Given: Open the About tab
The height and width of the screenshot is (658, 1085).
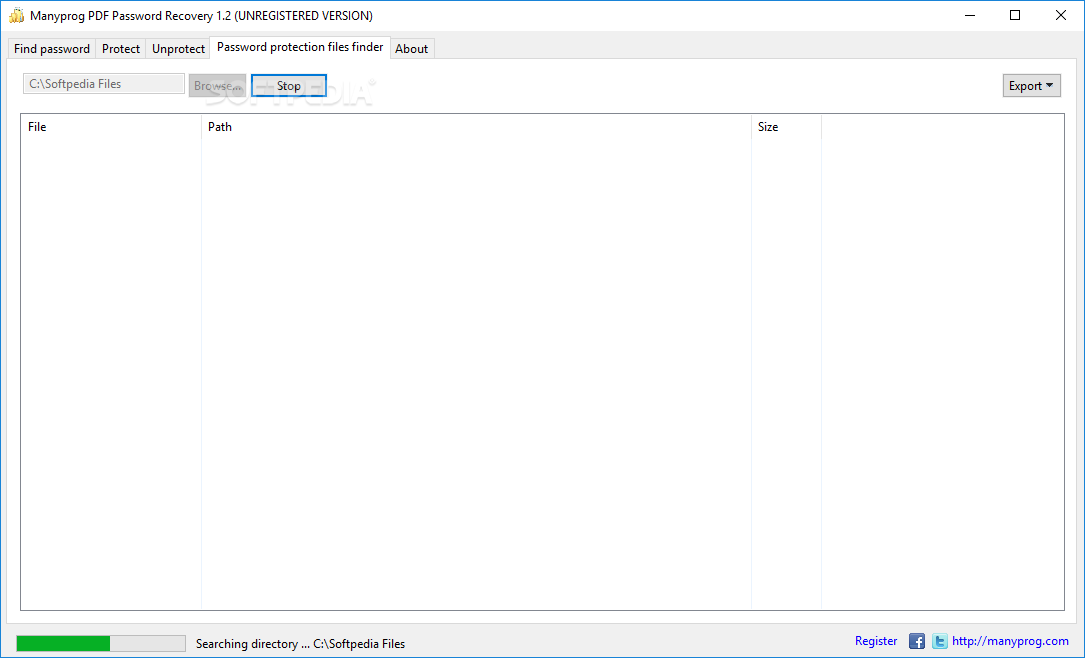Looking at the screenshot, I should tap(412, 48).
